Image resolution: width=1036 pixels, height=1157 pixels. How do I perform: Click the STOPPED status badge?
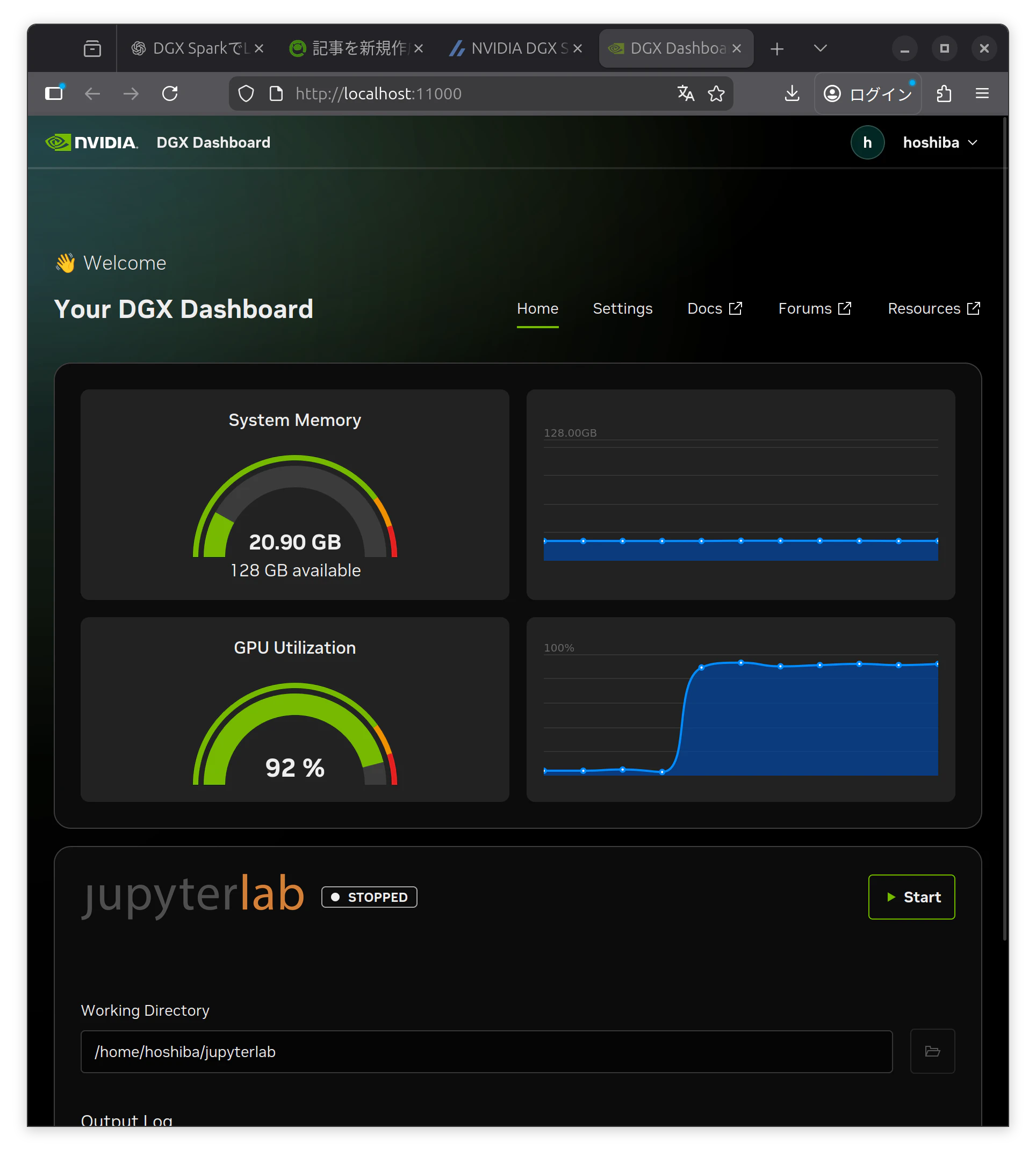click(x=369, y=897)
